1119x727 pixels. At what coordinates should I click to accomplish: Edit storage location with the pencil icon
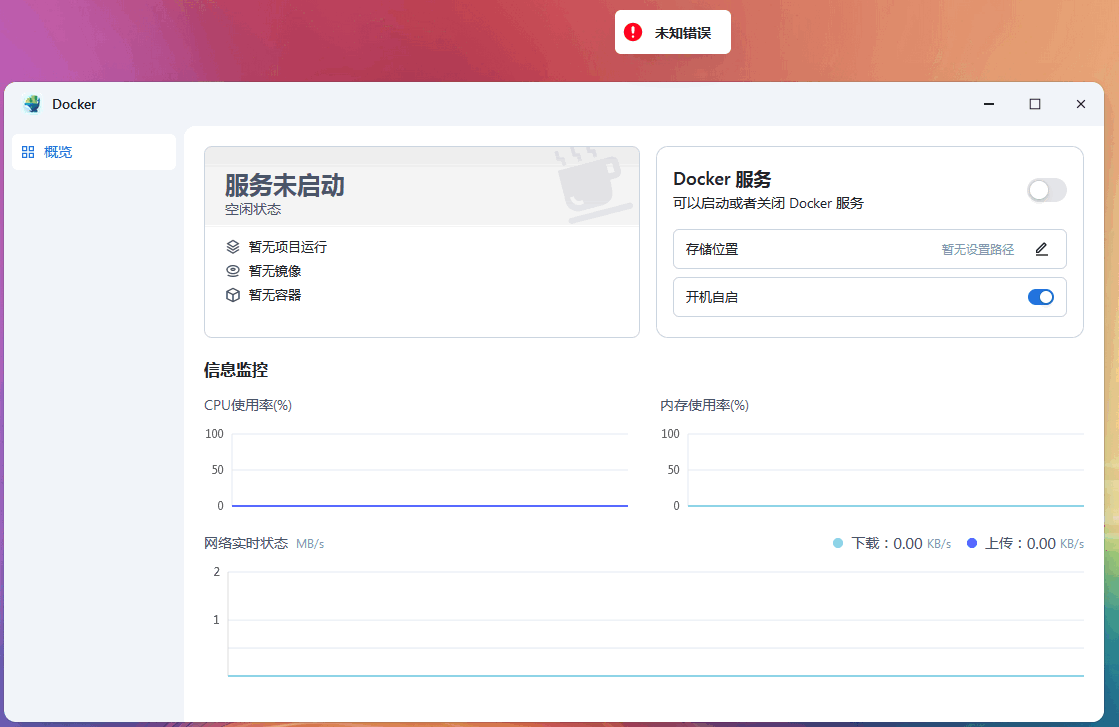click(1041, 249)
